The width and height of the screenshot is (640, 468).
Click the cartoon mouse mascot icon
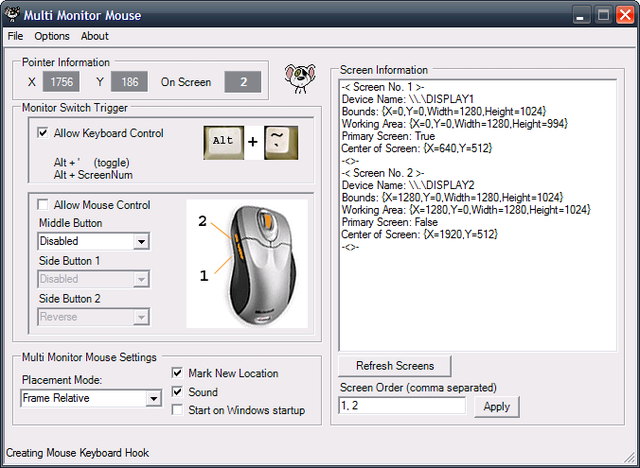point(300,78)
